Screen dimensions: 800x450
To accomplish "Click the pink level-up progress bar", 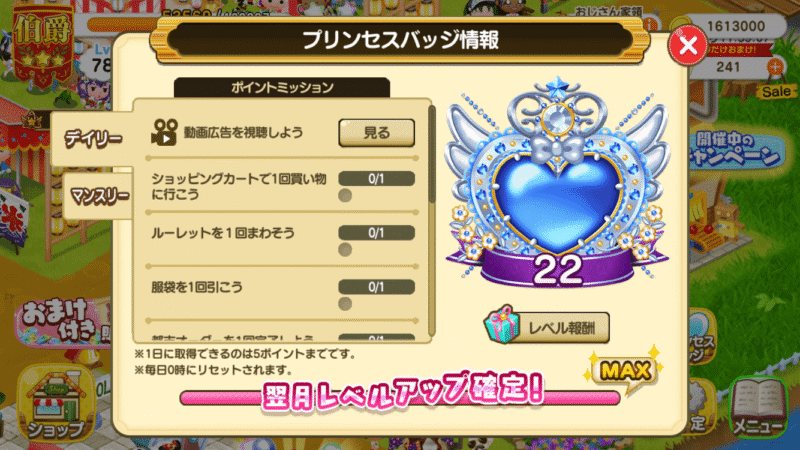I will [x=400, y=398].
